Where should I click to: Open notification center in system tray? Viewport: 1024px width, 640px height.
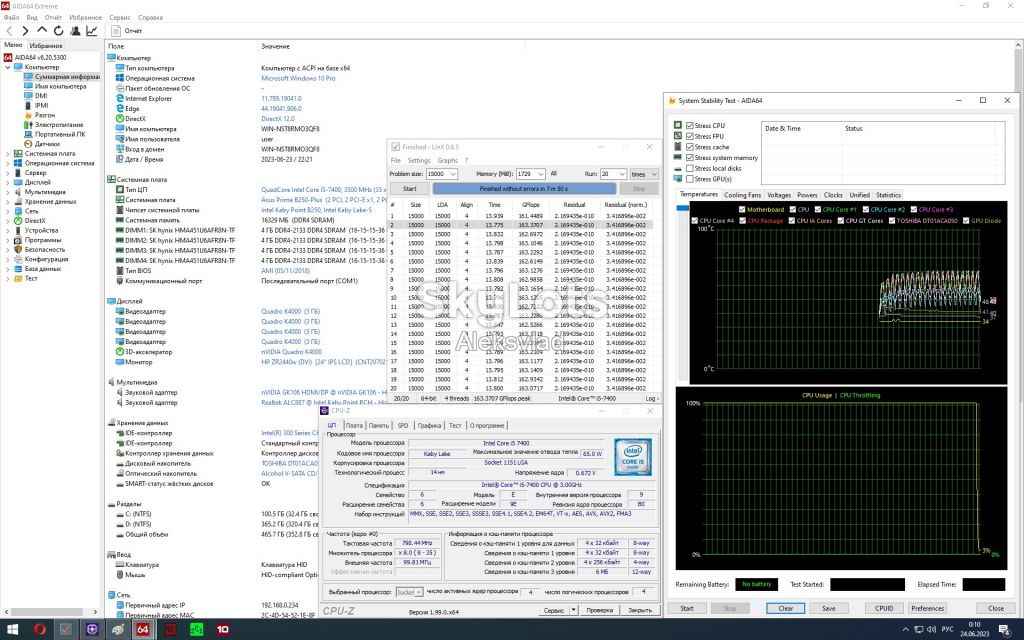pyautogui.click(x=1006, y=630)
